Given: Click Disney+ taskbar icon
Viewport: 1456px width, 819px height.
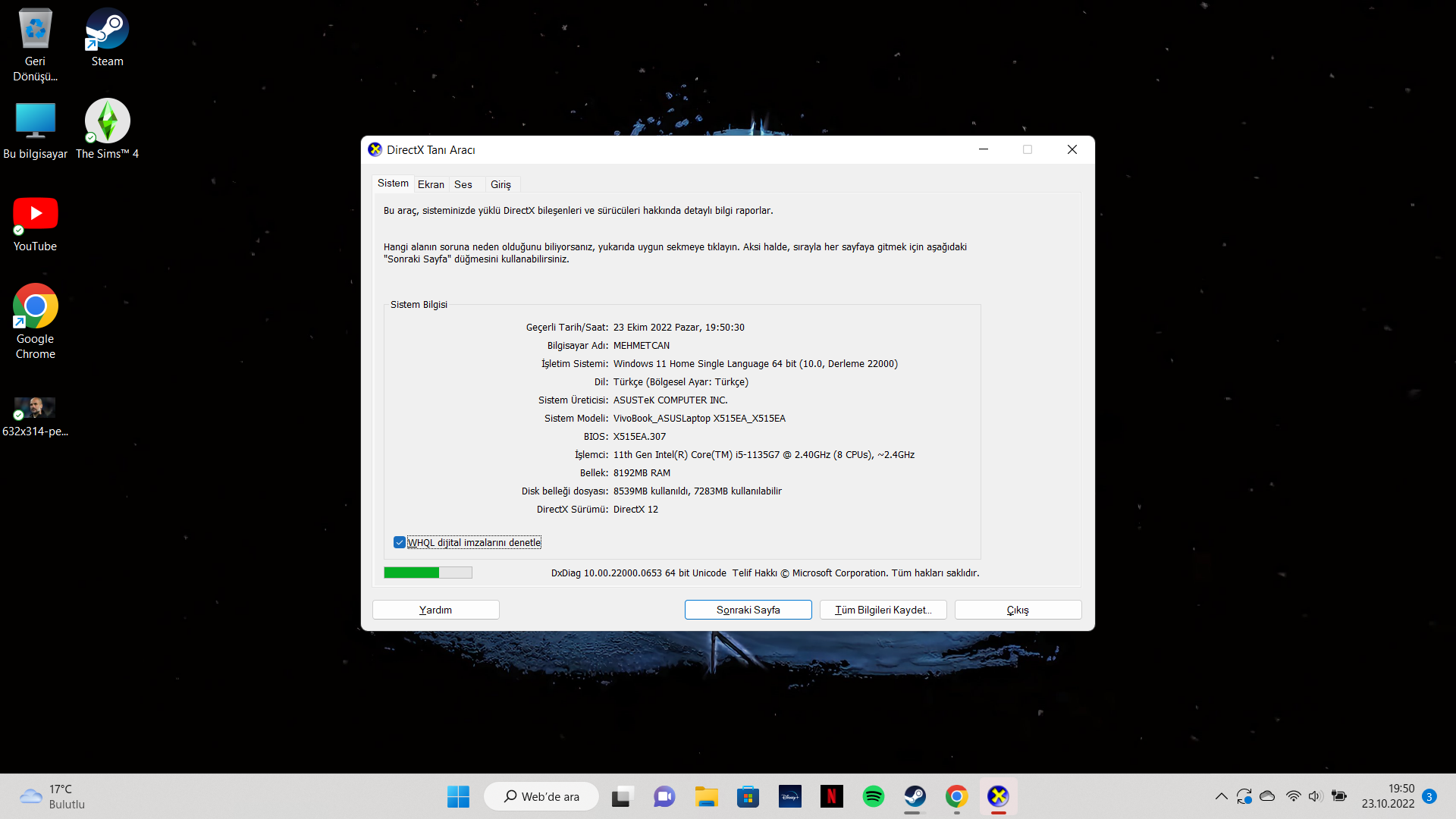Looking at the screenshot, I should click(x=789, y=796).
